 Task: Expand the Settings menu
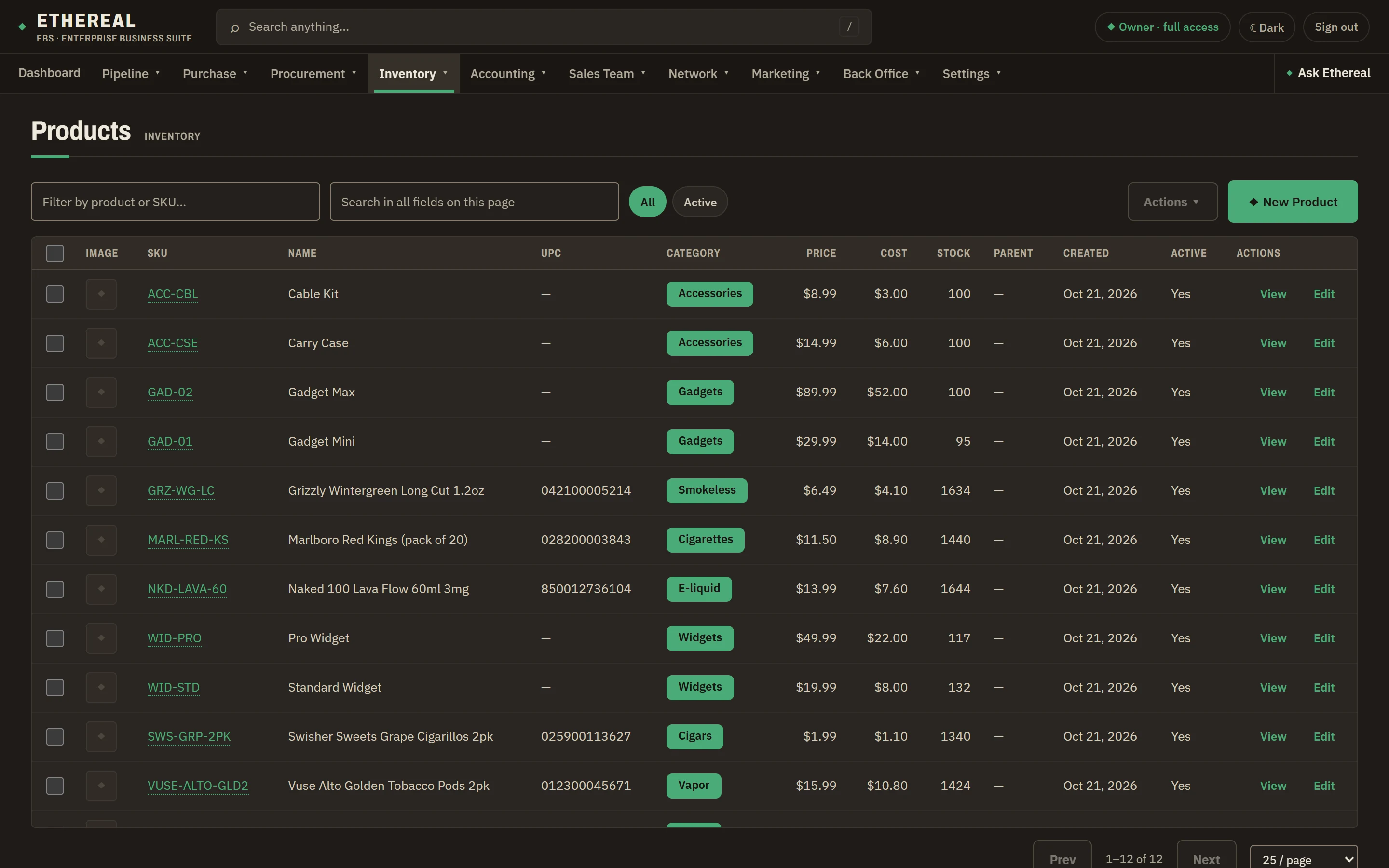point(971,73)
